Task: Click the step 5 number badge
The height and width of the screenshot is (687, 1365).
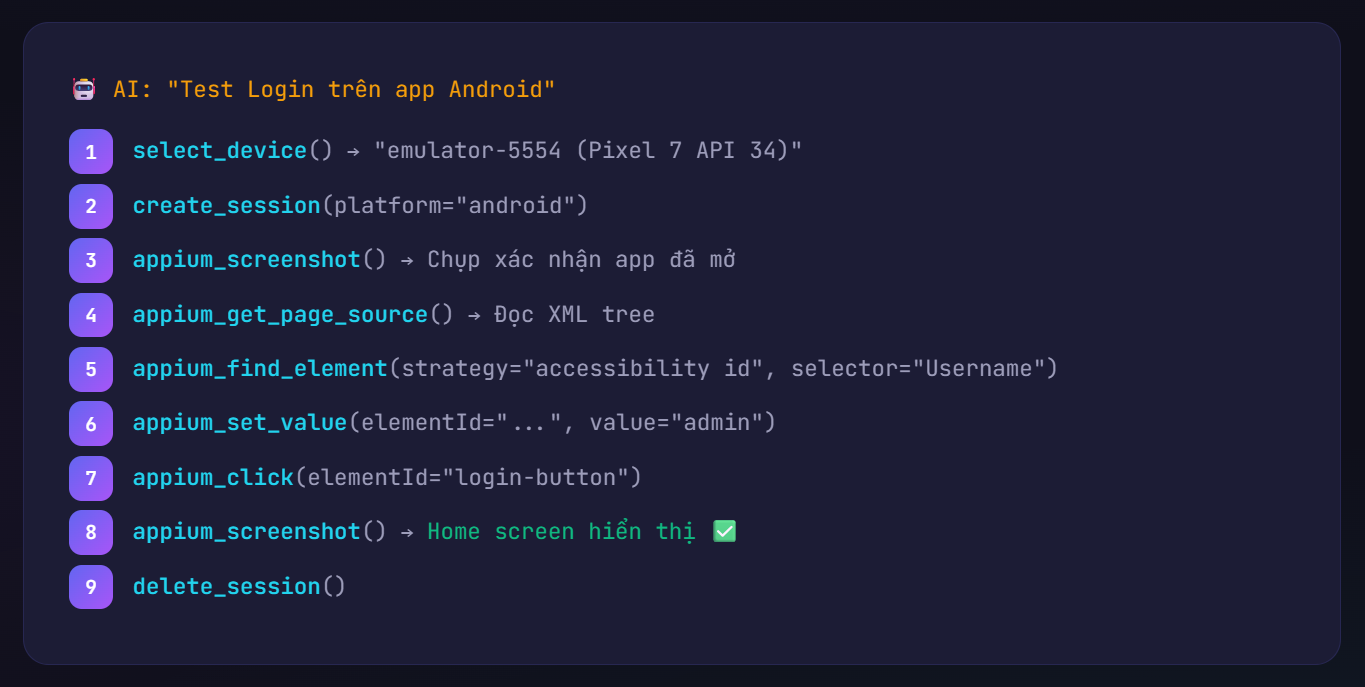Action: click(91, 369)
